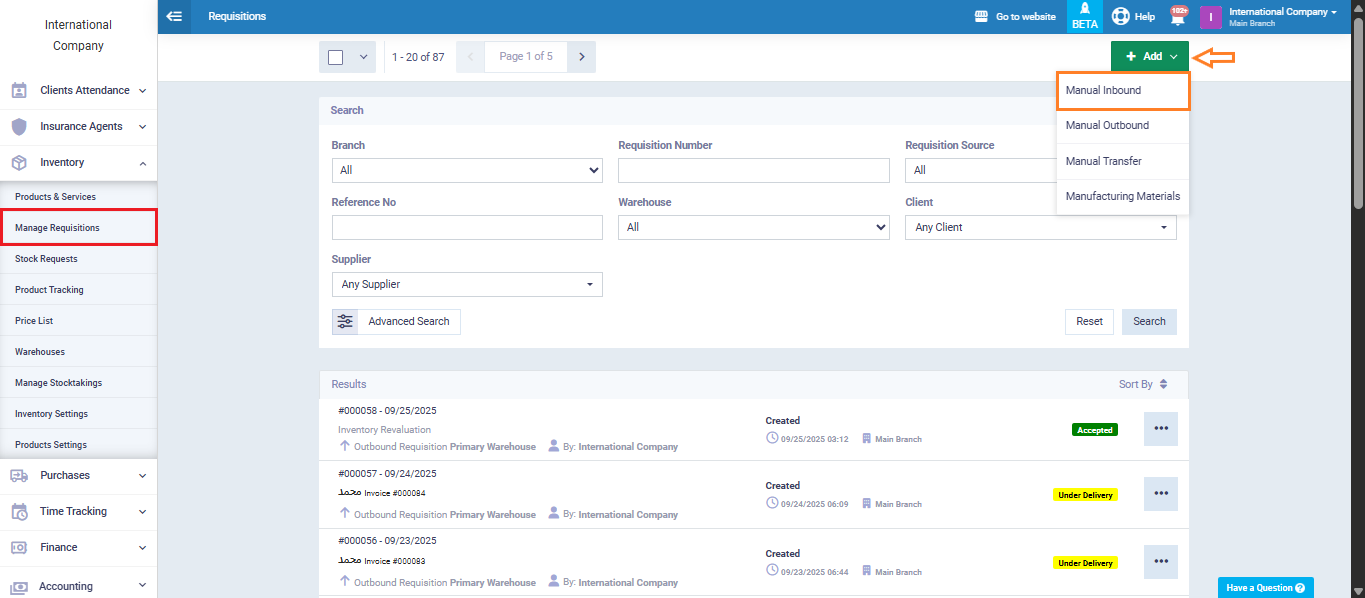The image size is (1365, 598).
Task: Click the sidebar collapse arrow icon
Action: pyautogui.click(x=175, y=16)
